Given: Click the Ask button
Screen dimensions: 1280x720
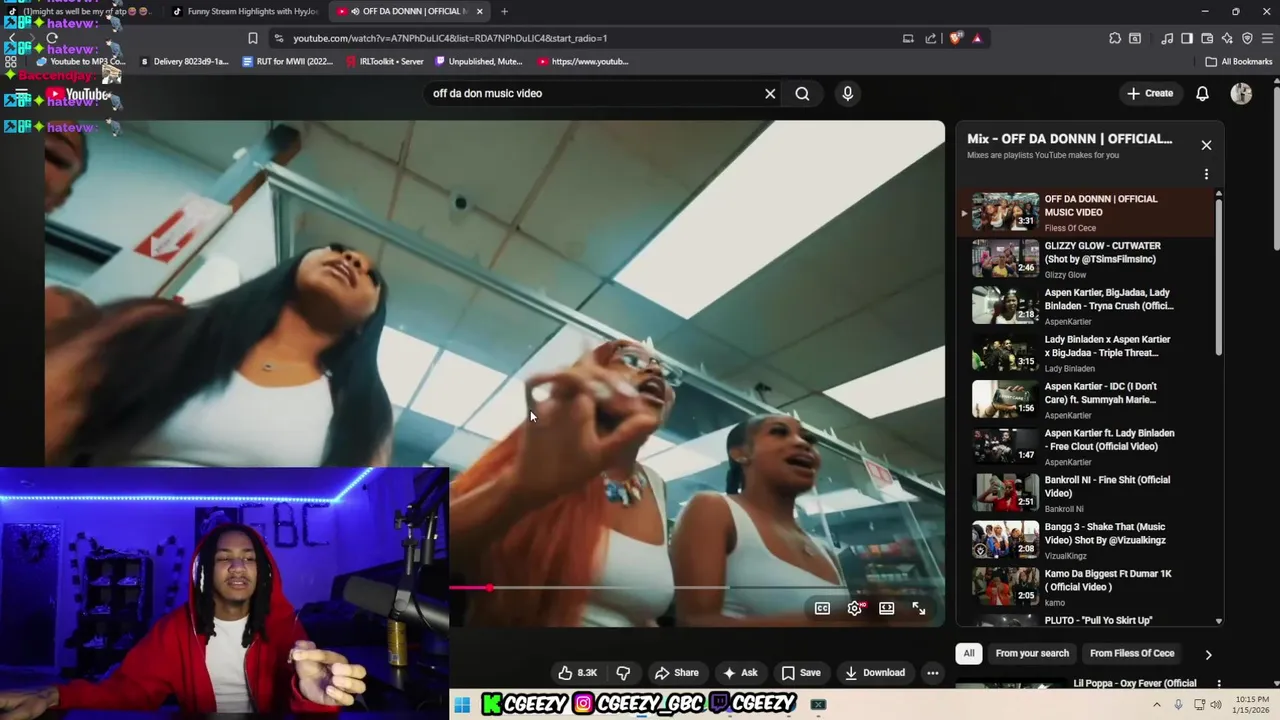Looking at the screenshot, I should click(x=741, y=673).
